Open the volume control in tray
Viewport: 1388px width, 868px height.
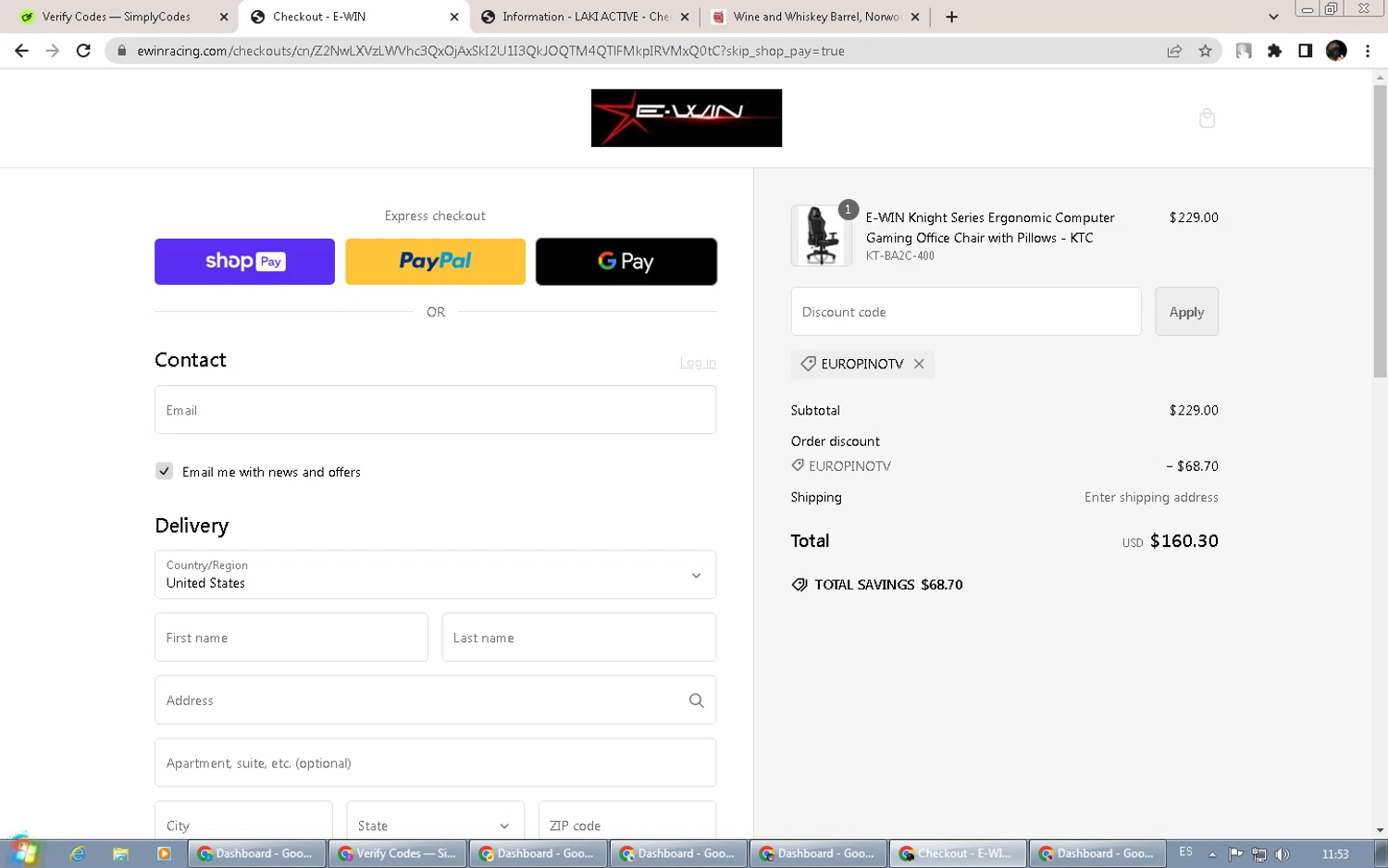1282,854
